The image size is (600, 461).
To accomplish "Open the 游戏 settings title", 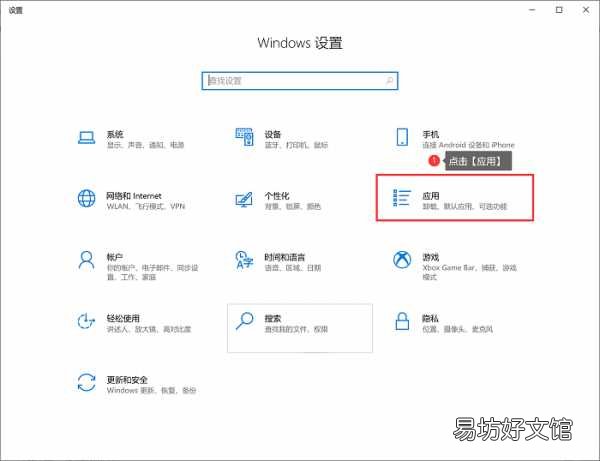I will 430,257.
